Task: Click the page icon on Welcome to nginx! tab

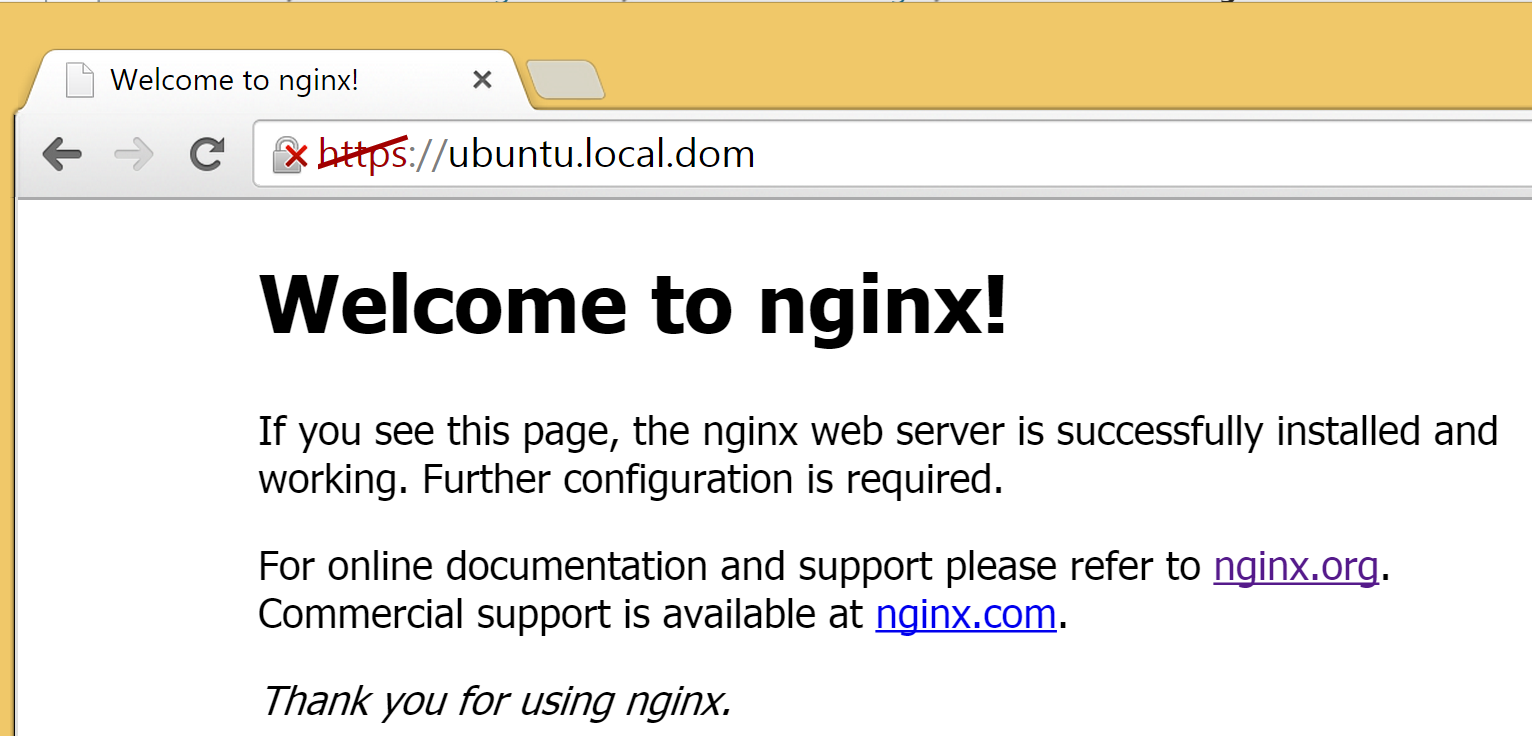Action: coord(80,80)
